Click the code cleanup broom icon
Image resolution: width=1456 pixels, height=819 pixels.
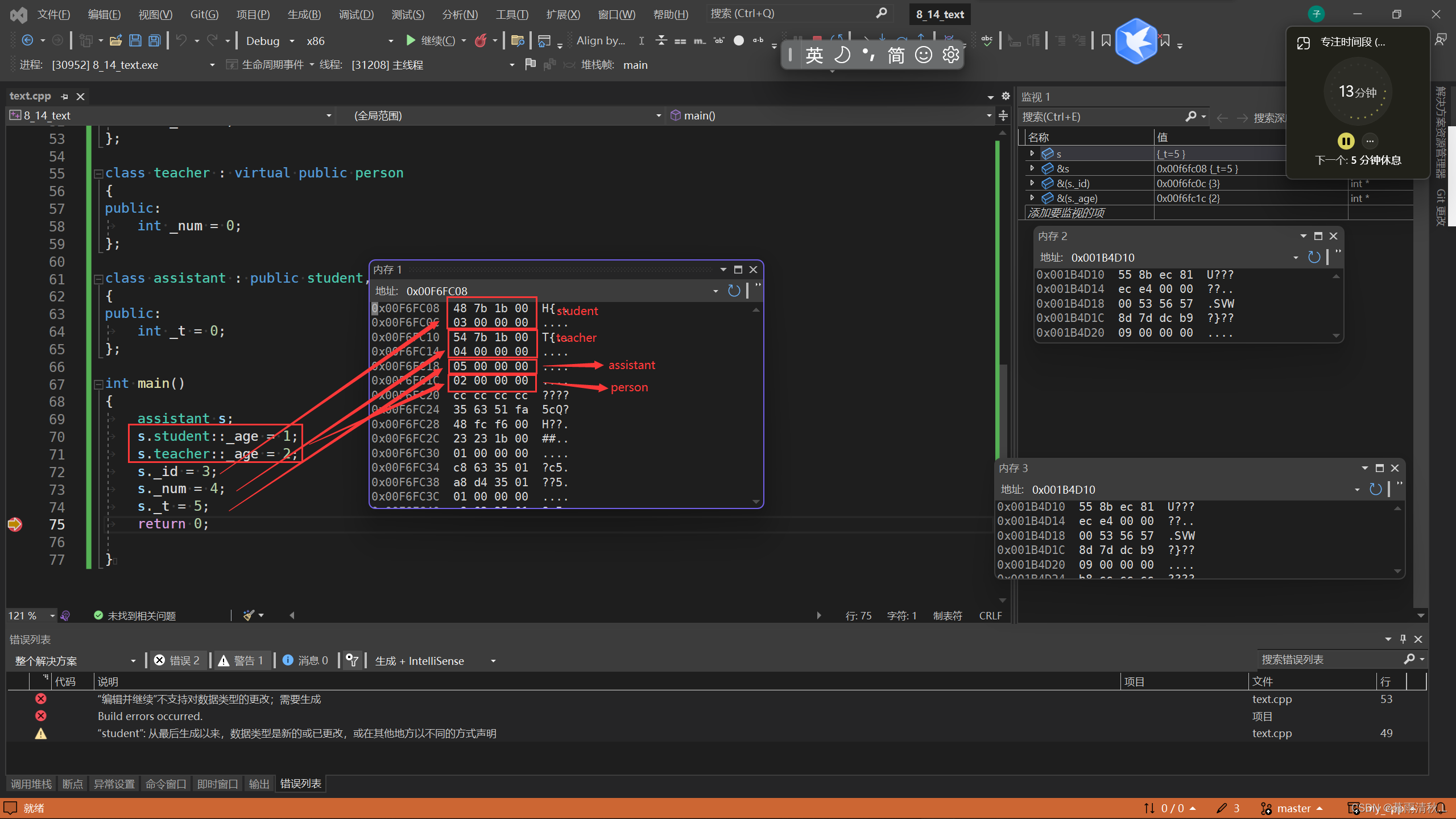(x=249, y=615)
